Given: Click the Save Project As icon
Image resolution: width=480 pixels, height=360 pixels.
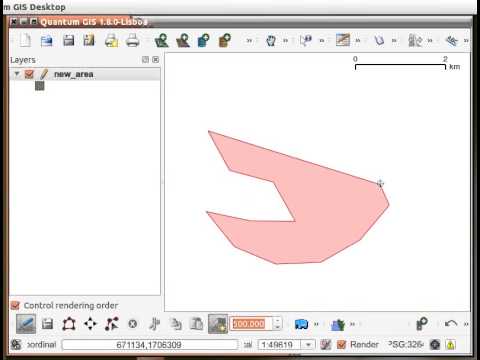Looking at the screenshot, I should tap(89, 41).
